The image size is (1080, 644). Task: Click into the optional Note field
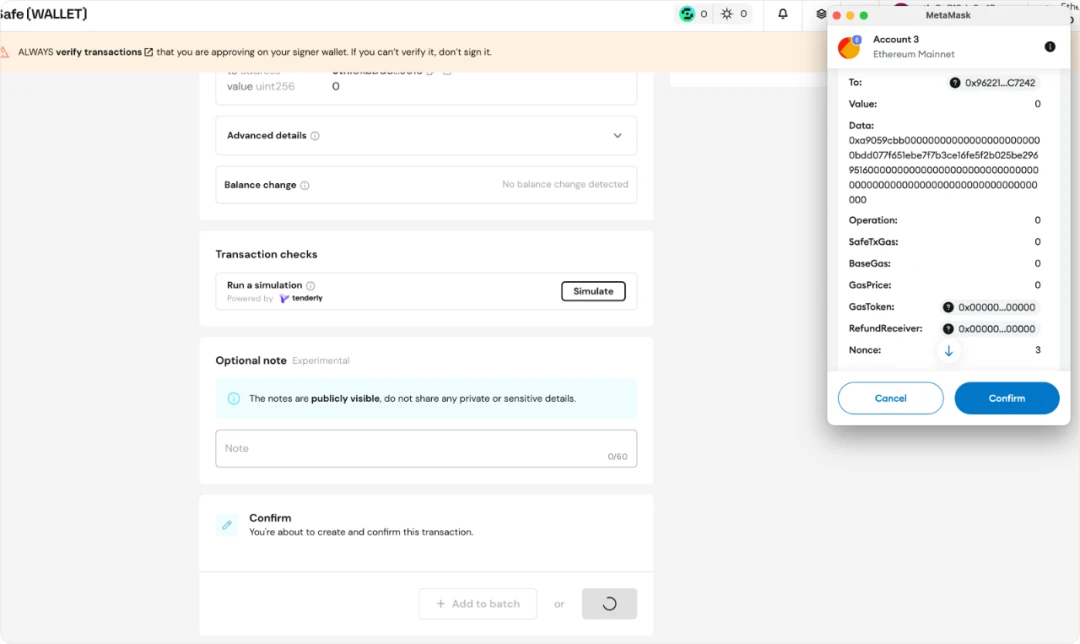425,449
